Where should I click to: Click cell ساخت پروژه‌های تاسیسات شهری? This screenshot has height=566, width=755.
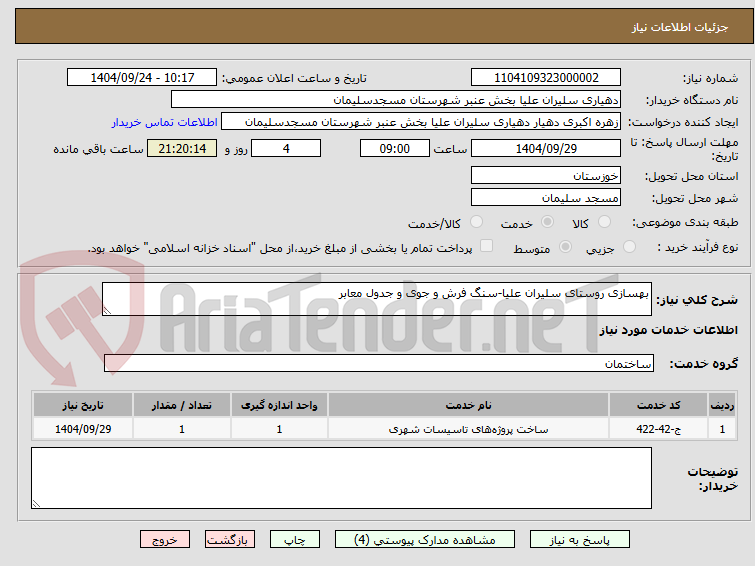point(469,429)
